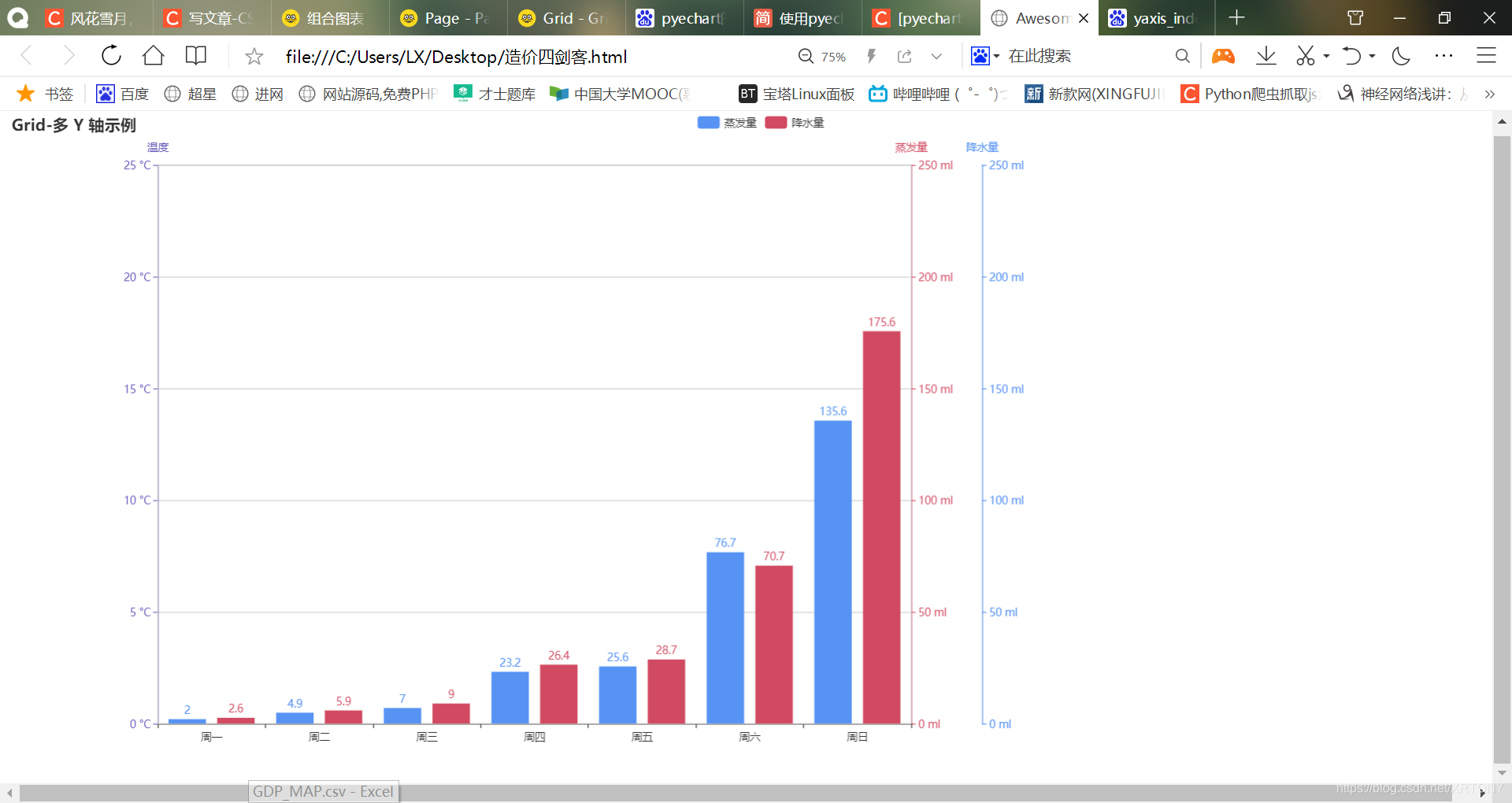Click the browser back arrow
Screen dimensions: 1512x803
[x=26, y=56]
